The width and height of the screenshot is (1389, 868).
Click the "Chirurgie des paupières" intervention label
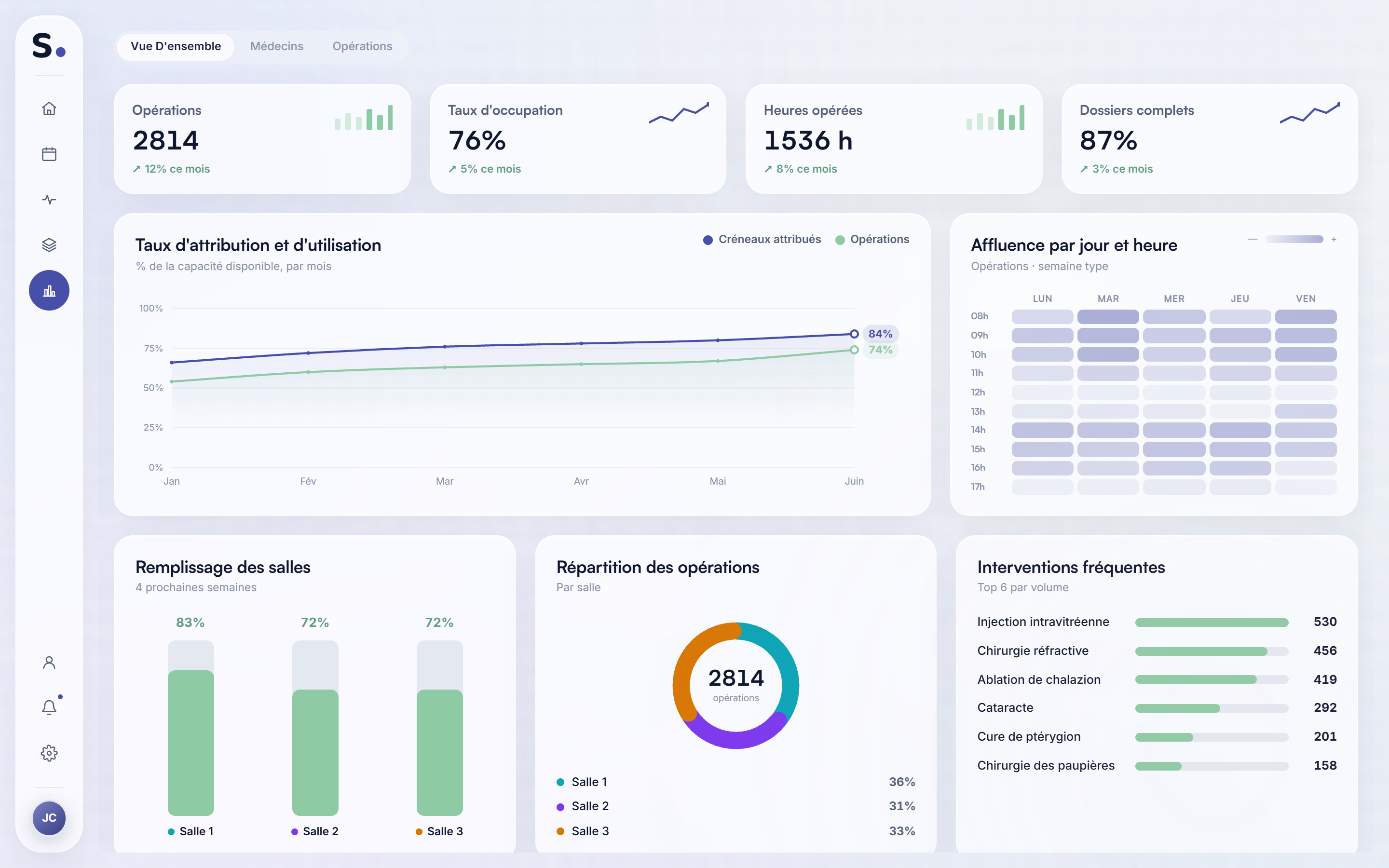pos(1046,766)
